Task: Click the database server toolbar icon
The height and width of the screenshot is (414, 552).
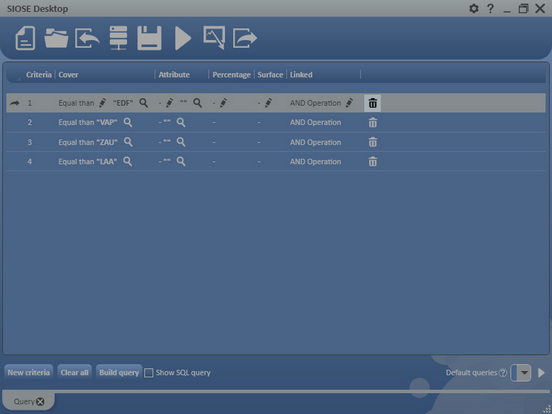Action: [x=118, y=38]
